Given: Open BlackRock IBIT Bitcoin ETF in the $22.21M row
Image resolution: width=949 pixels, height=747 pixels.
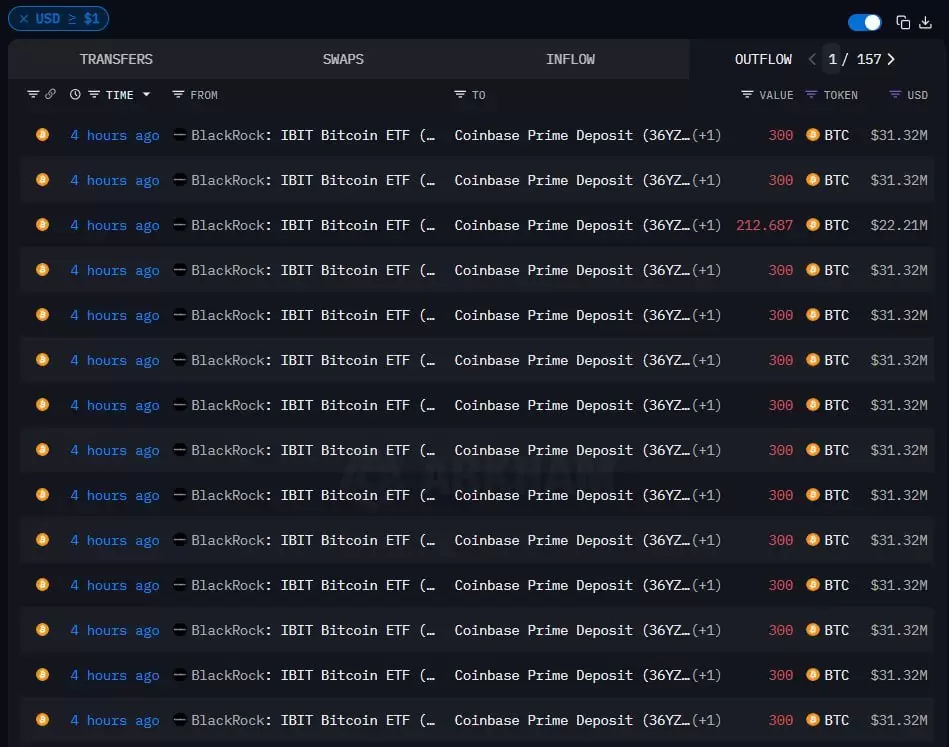Looking at the screenshot, I should click(313, 225).
